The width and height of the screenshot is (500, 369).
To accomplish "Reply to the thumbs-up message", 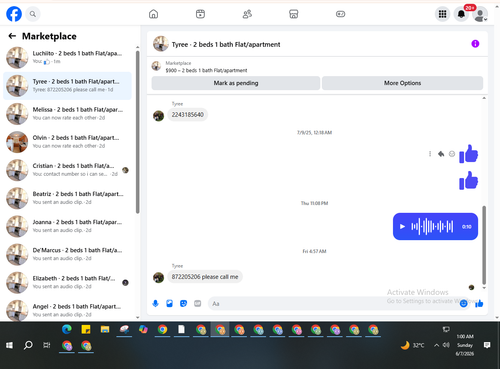I will [x=441, y=154].
